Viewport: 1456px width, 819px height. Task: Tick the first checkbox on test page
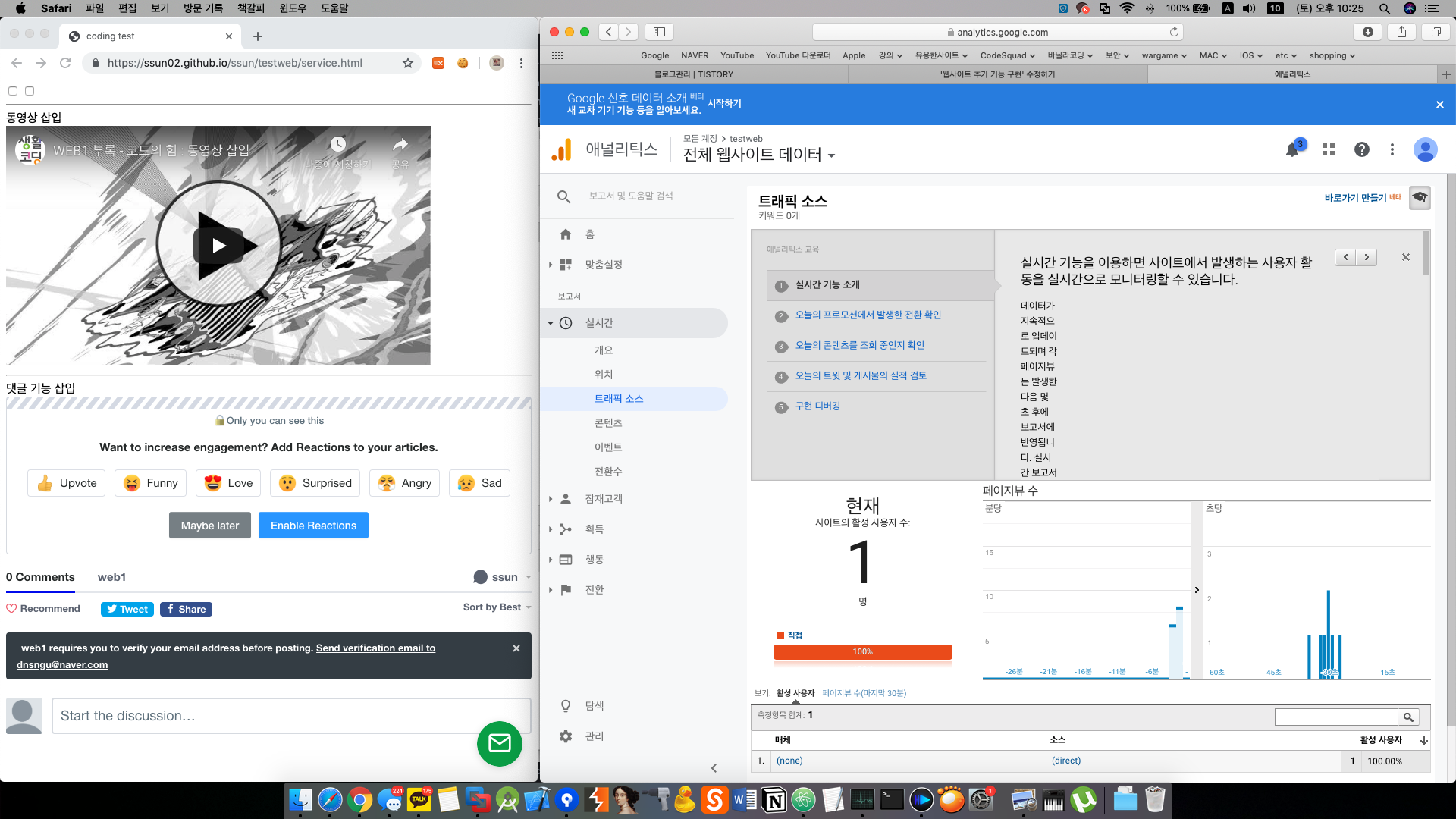(x=13, y=91)
